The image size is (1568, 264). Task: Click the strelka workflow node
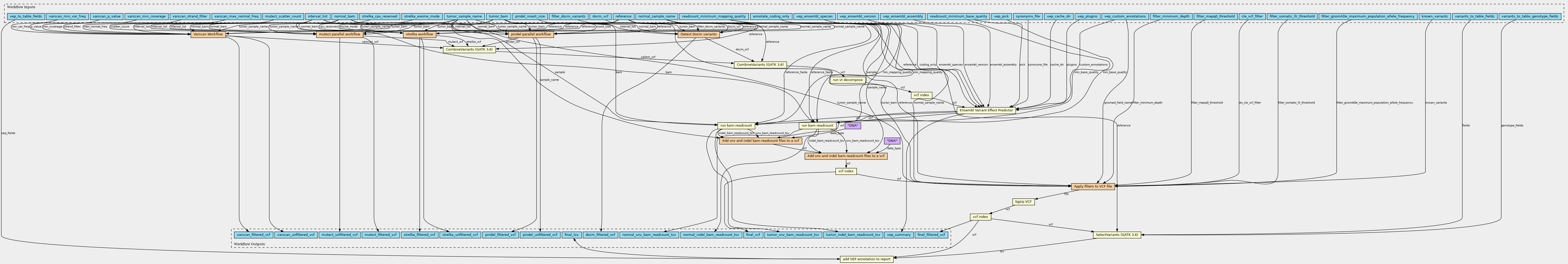pyautogui.click(x=420, y=34)
